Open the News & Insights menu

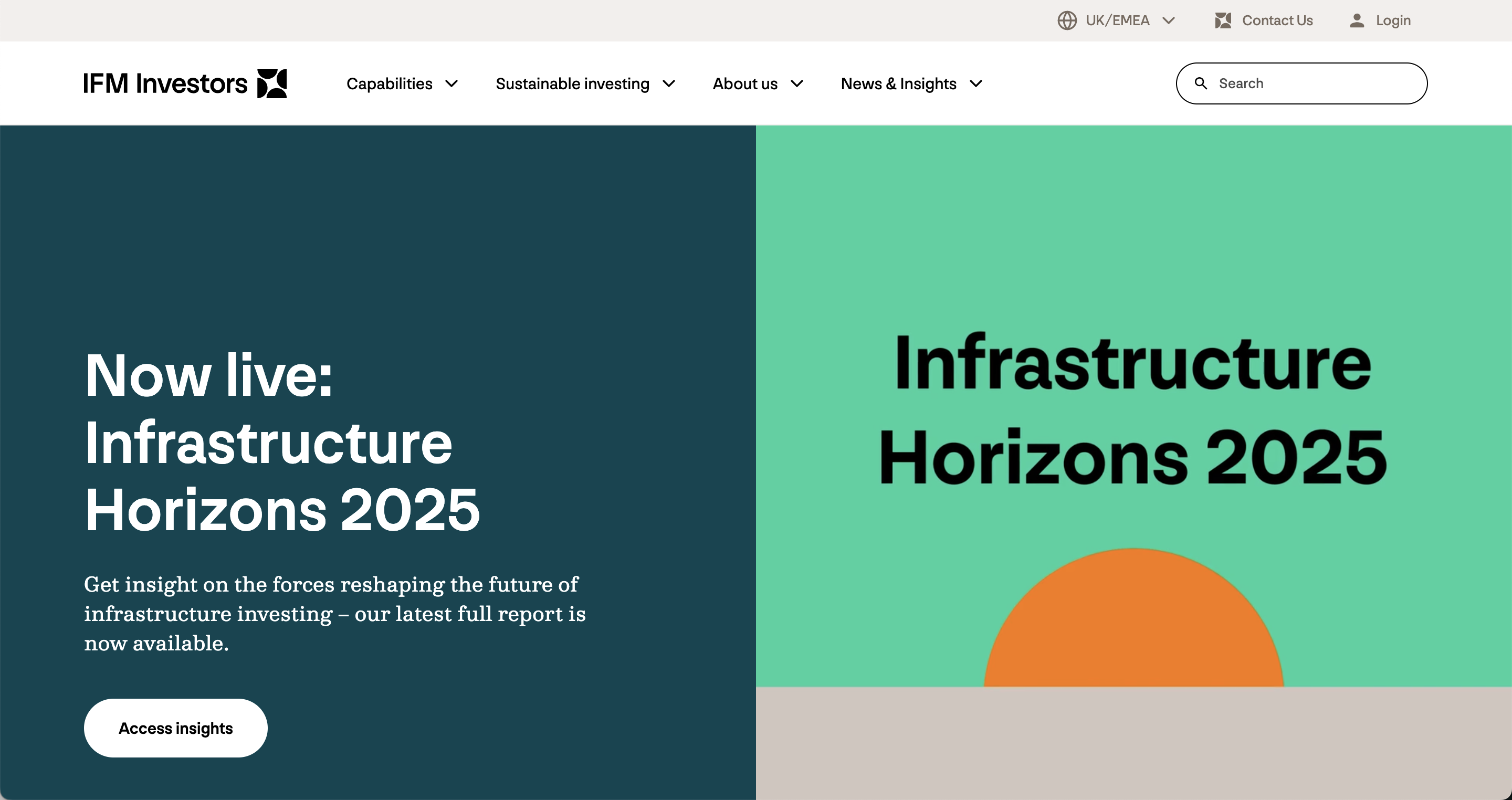[x=898, y=84]
